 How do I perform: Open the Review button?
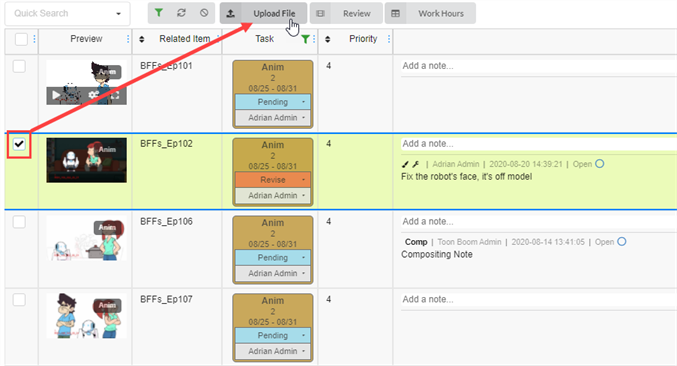pyautogui.click(x=346, y=13)
